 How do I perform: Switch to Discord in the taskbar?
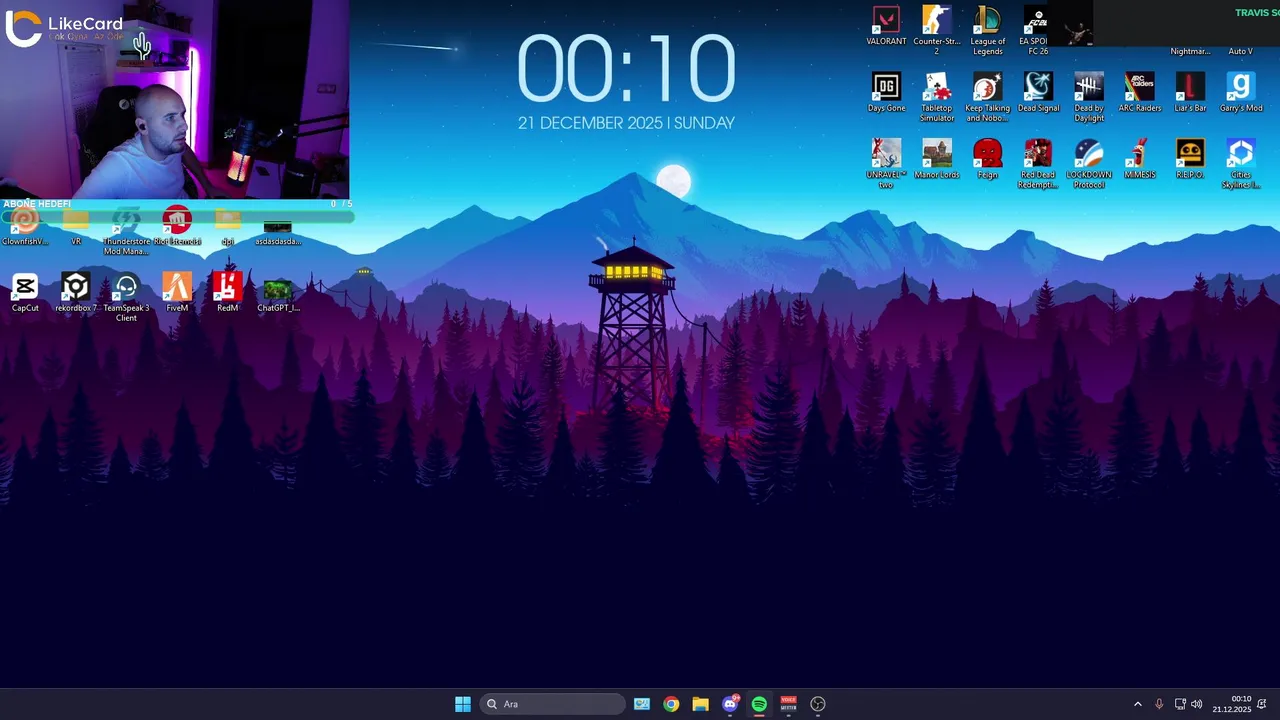(730, 704)
